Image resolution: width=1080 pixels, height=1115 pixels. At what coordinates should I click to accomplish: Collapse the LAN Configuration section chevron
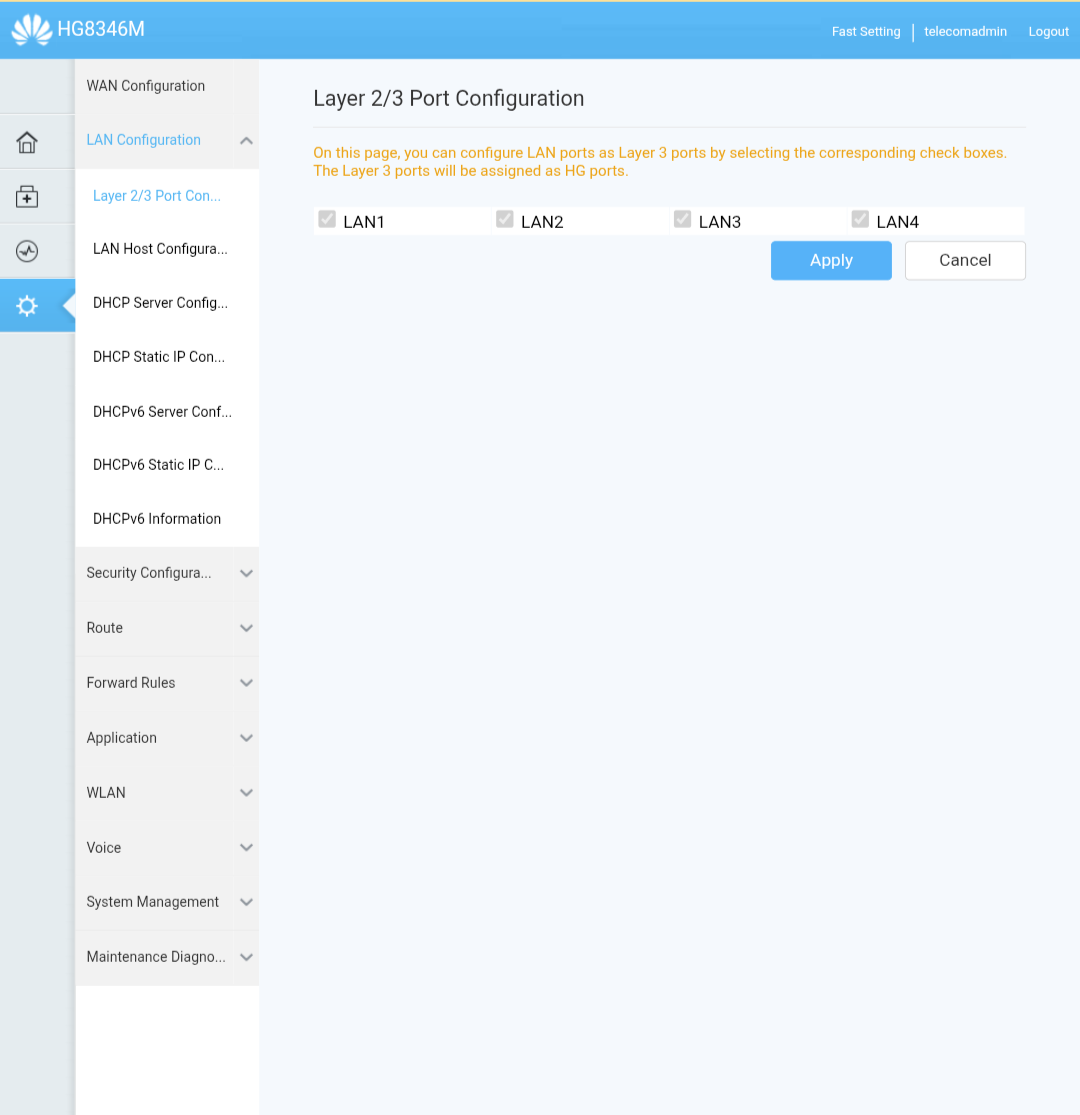pos(246,141)
